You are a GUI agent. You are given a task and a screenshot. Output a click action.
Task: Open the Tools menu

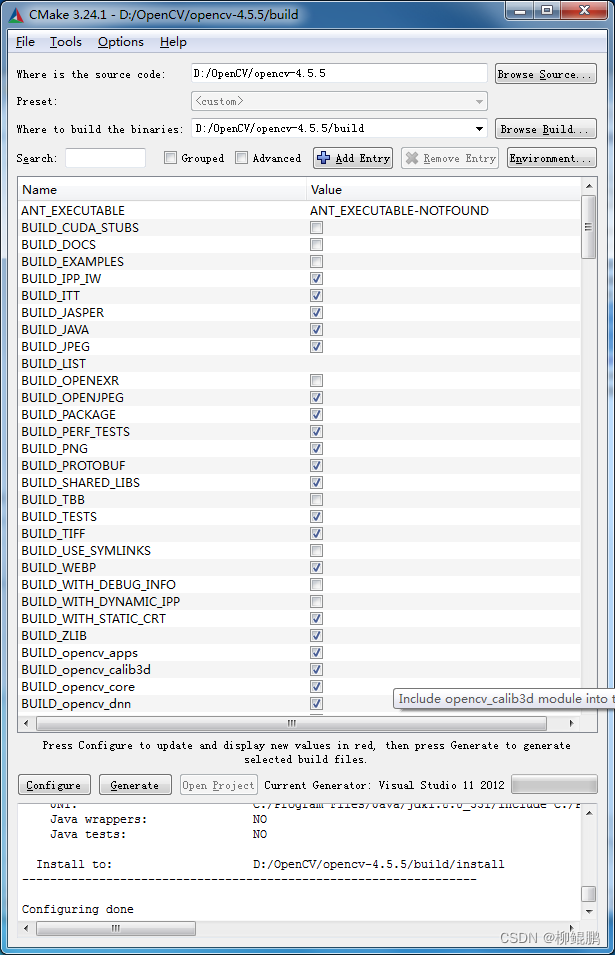[66, 41]
